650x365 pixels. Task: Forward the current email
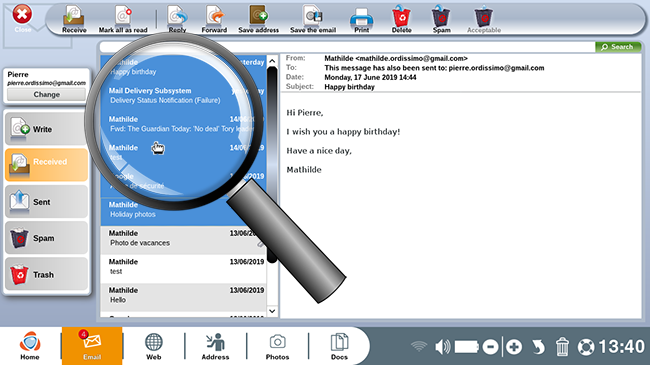(x=214, y=19)
